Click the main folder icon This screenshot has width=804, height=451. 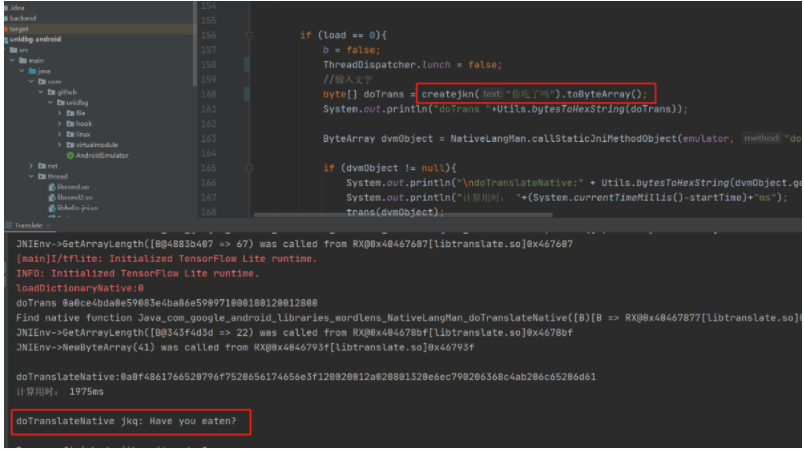23,60
